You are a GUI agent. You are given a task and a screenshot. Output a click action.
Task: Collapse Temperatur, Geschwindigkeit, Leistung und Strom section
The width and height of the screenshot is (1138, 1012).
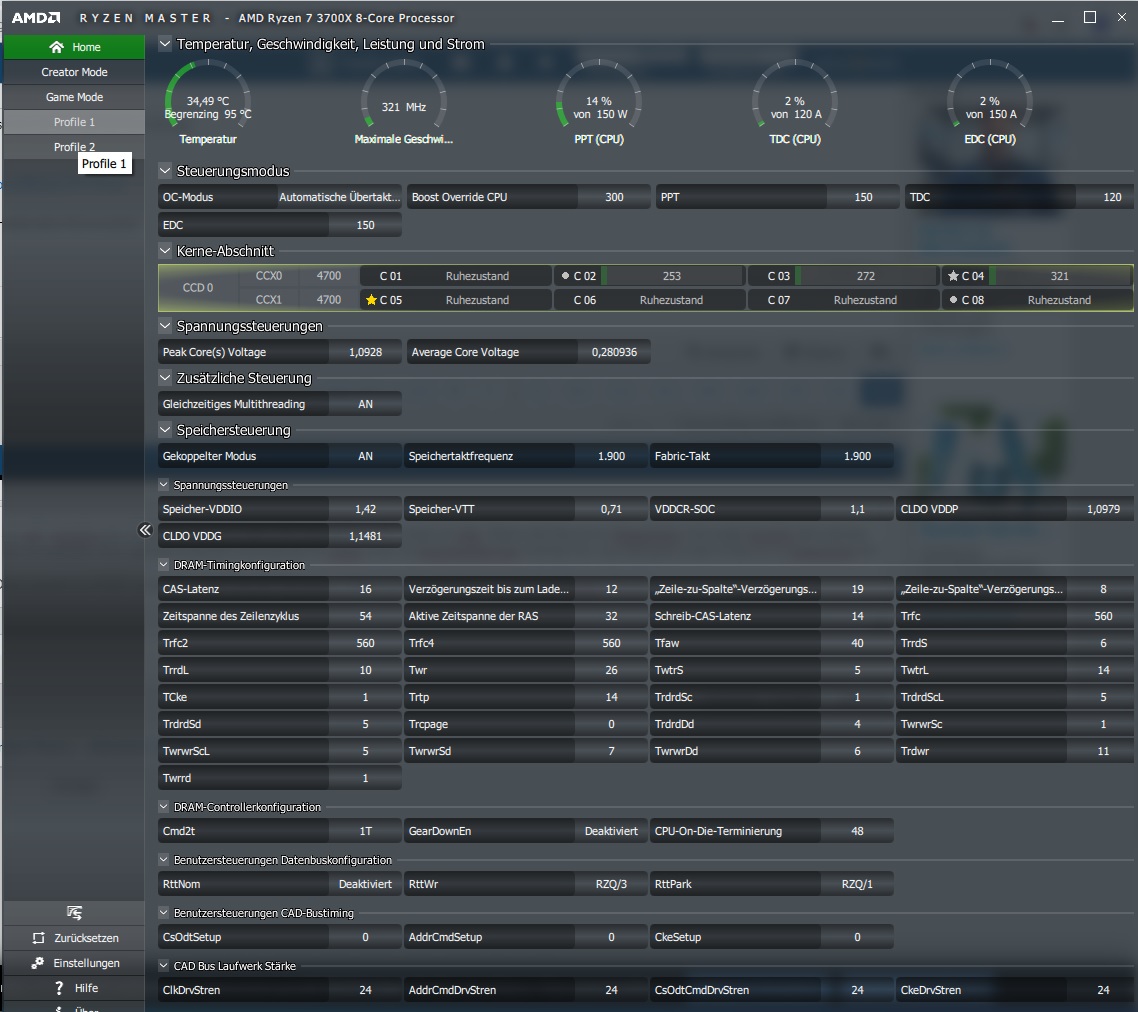(x=165, y=44)
